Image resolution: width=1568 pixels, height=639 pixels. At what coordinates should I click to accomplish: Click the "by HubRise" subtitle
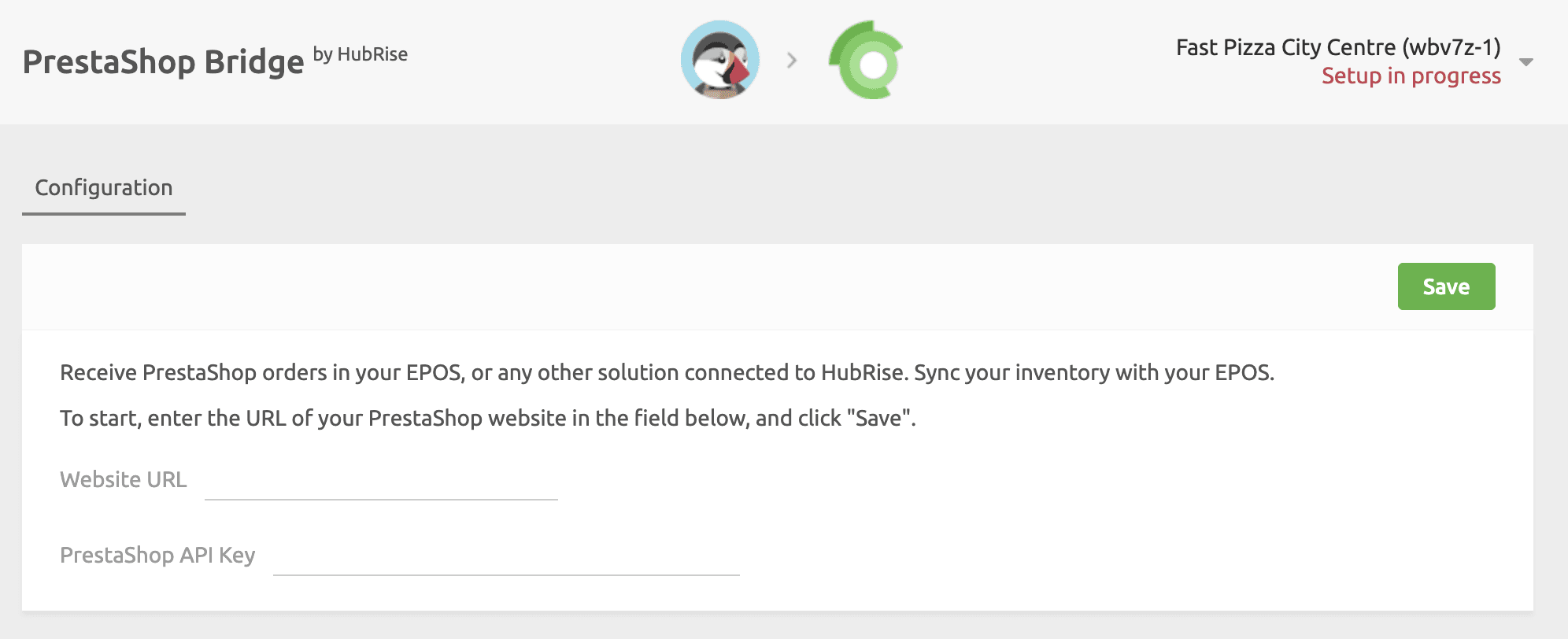361,54
